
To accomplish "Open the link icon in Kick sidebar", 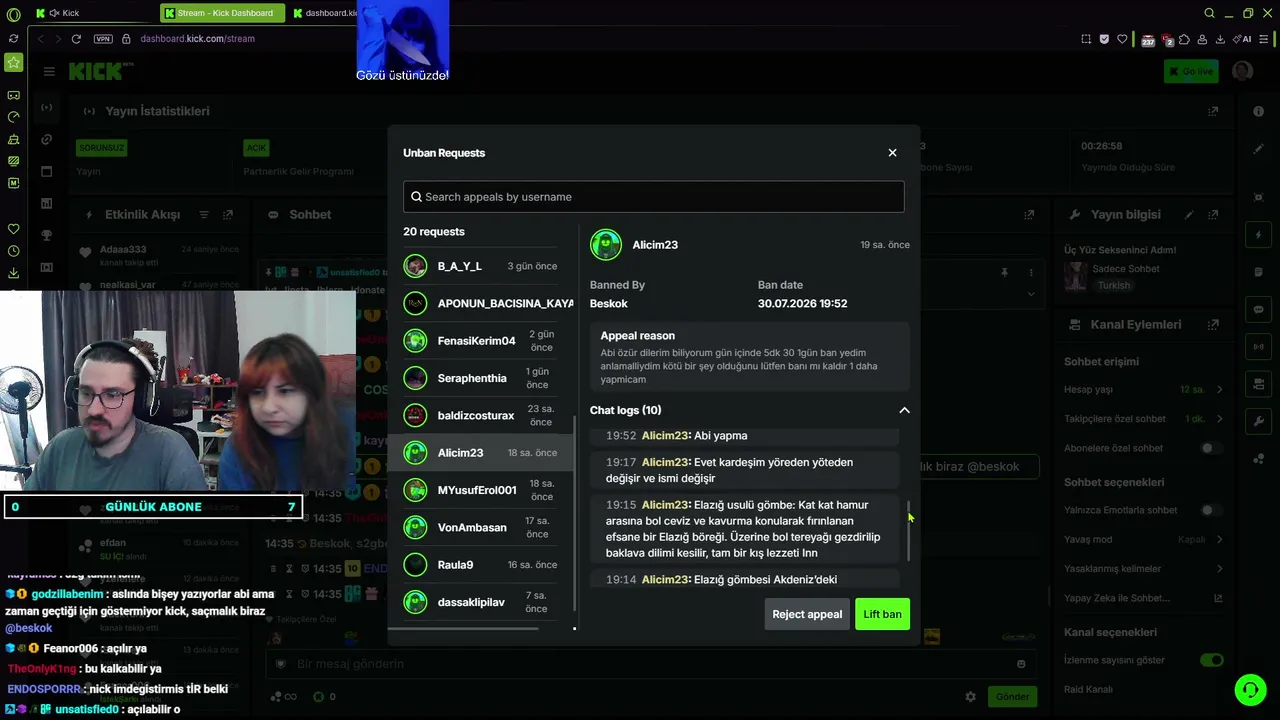I will [46, 139].
